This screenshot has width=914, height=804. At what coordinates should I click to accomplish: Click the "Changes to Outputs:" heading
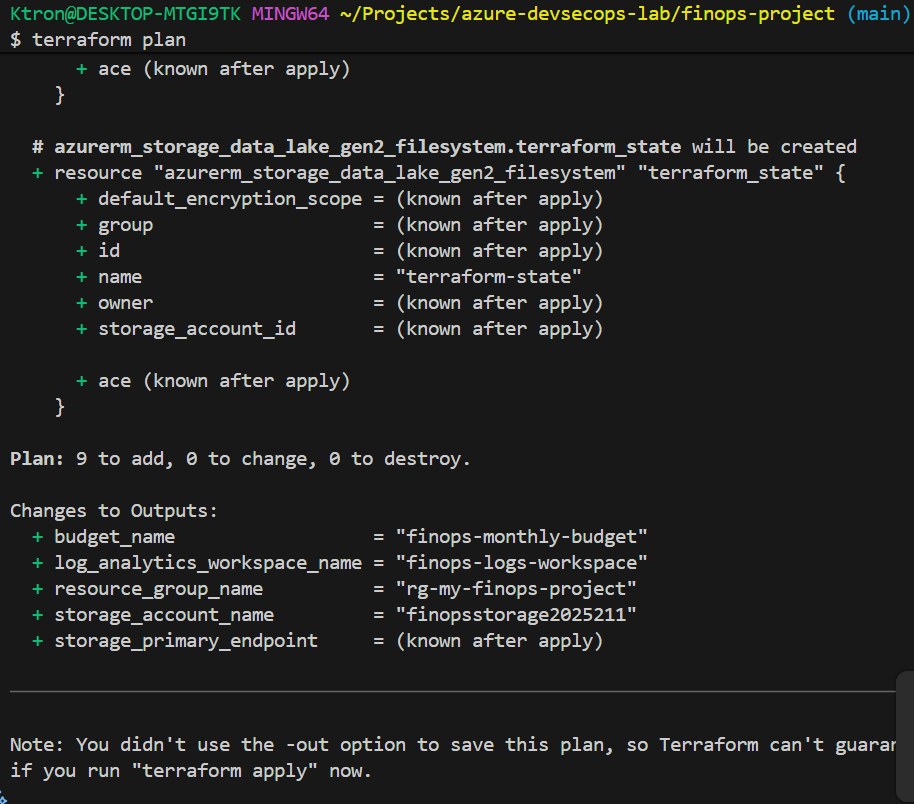point(114,511)
